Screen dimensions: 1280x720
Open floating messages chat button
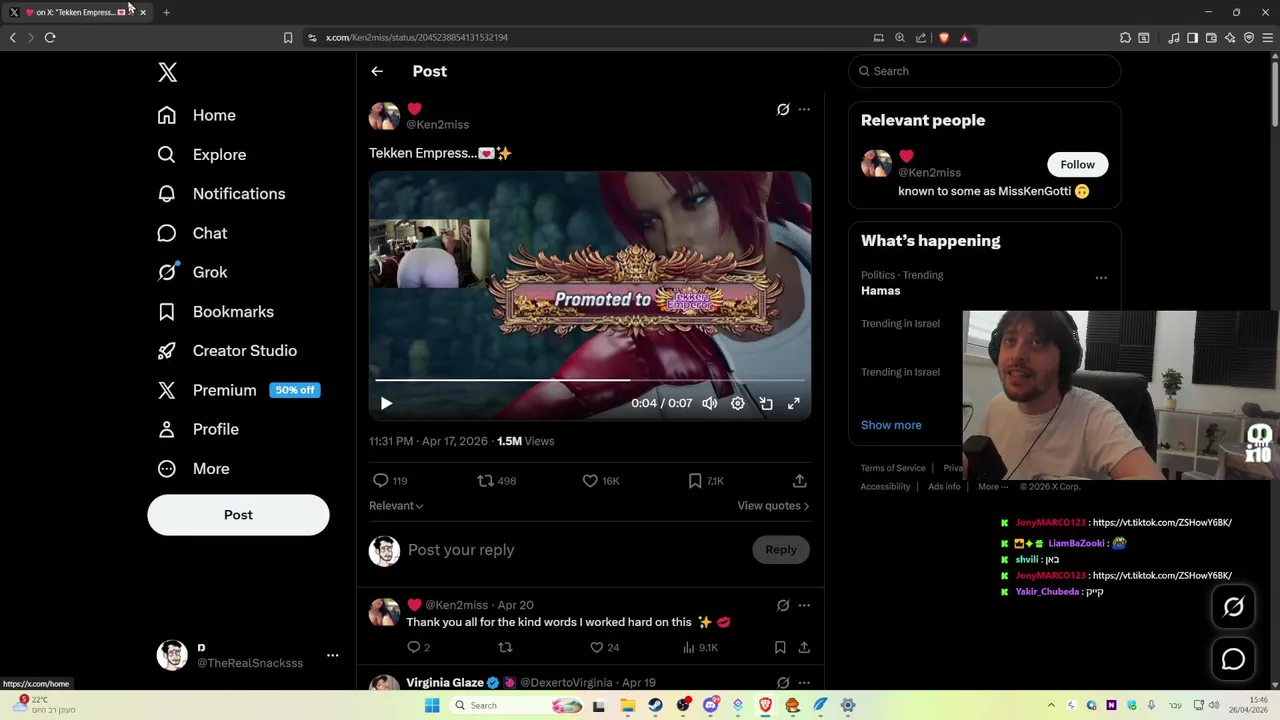1234,659
